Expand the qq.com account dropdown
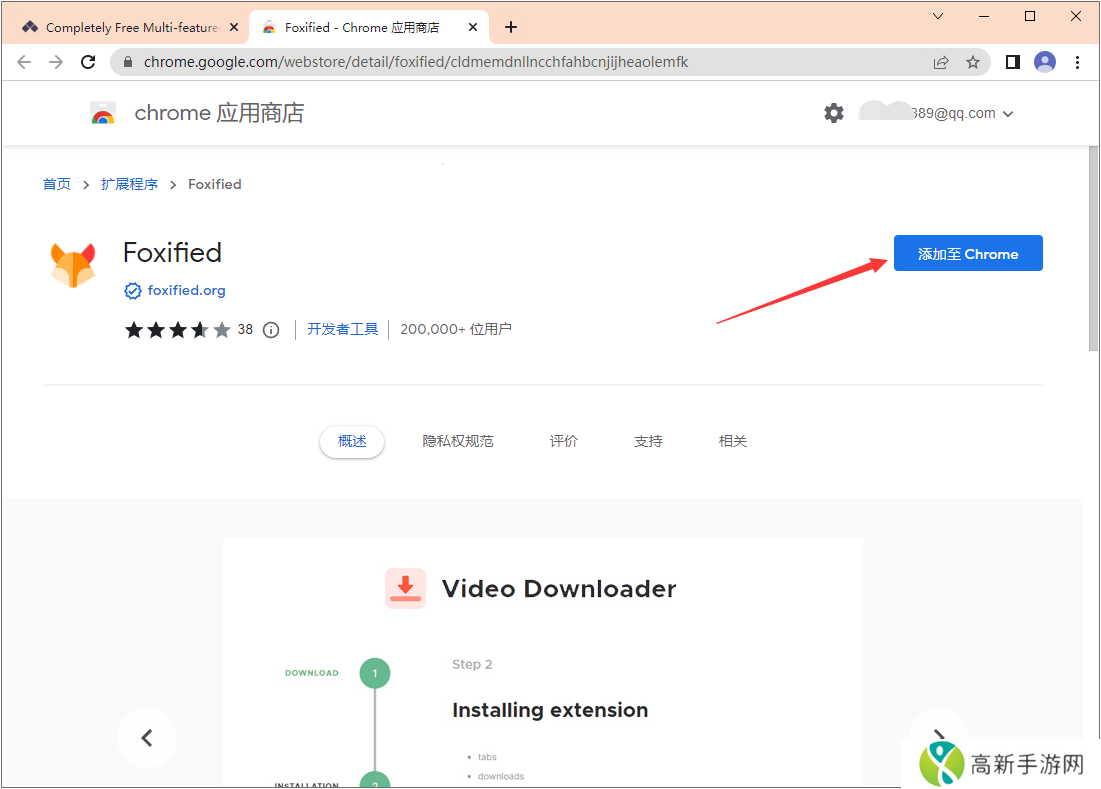The width and height of the screenshot is (1101, 789). click(1008, 113)
